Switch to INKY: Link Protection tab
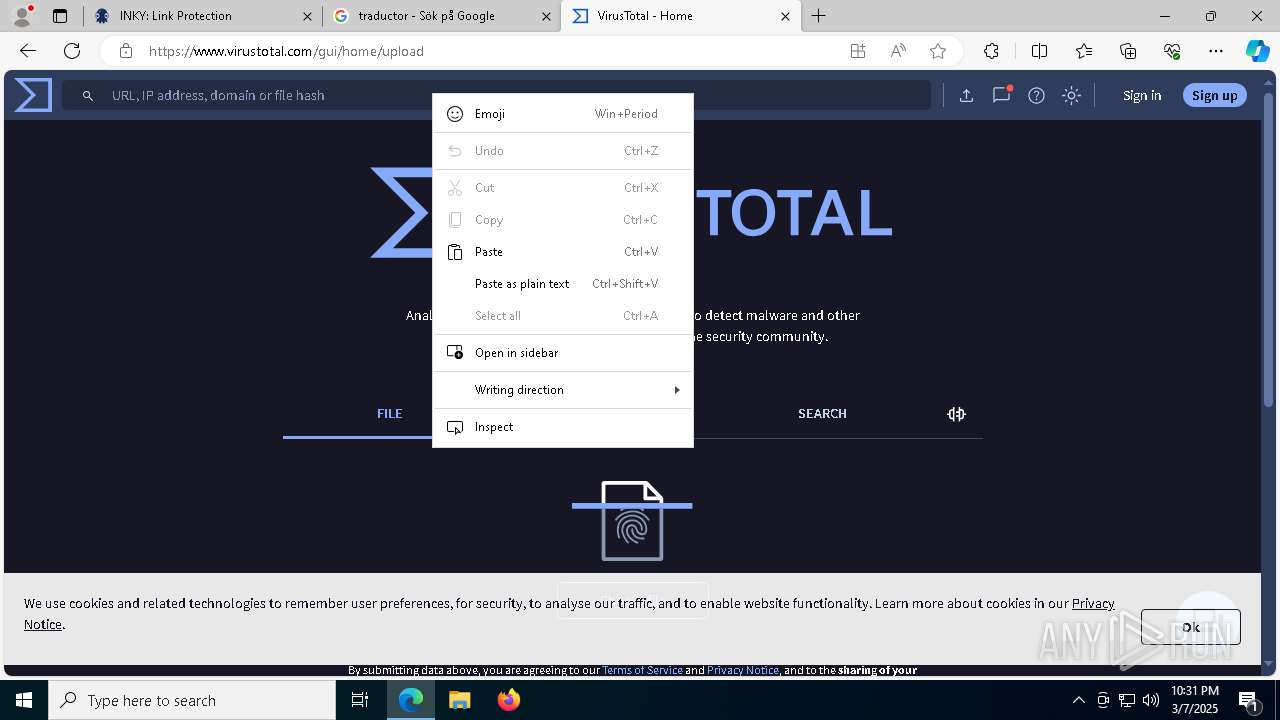The height and width of the screenshot is (720, 1280). tap(201, 16)
